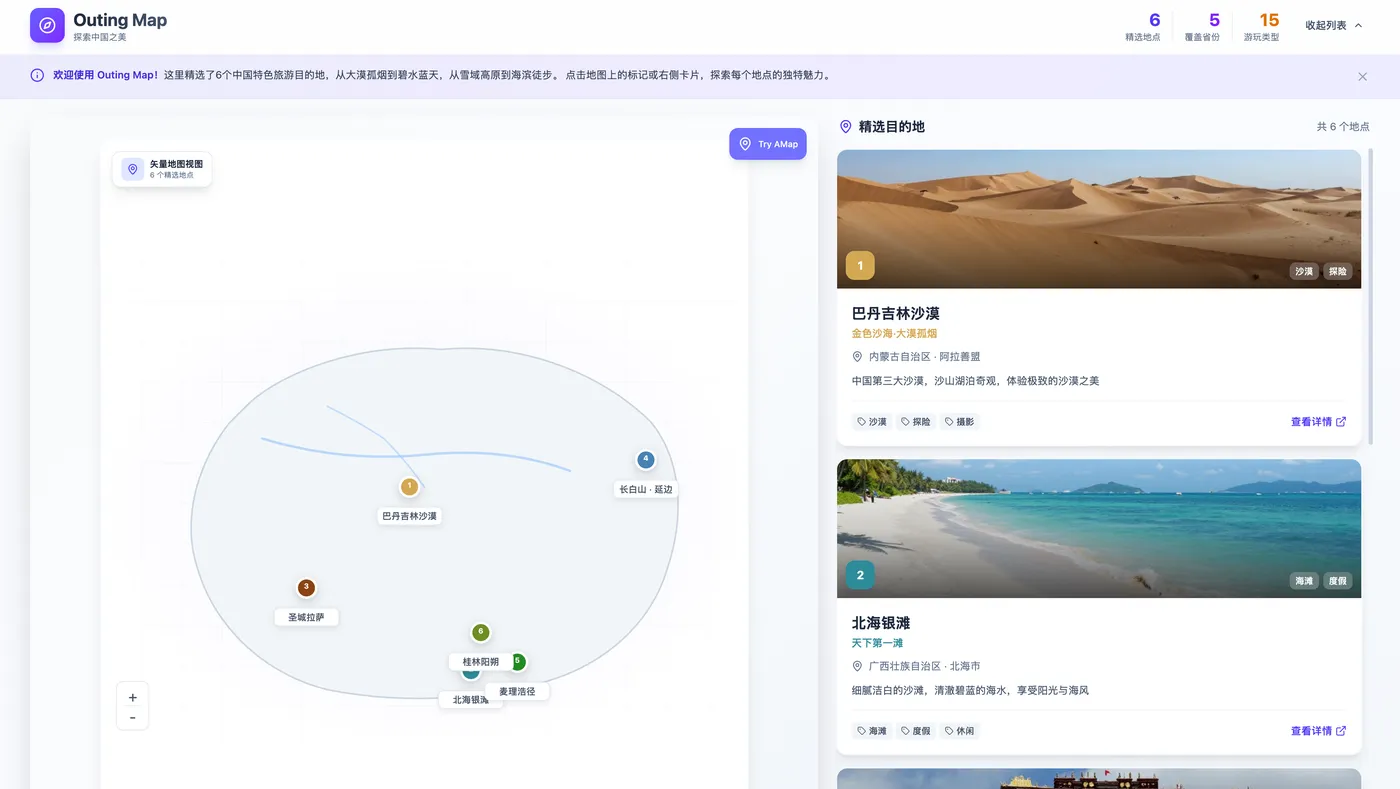This screenshot has width=1400, height=789.
Task: Zoom in on map with plus button
Action: click(x=133, y=697)
